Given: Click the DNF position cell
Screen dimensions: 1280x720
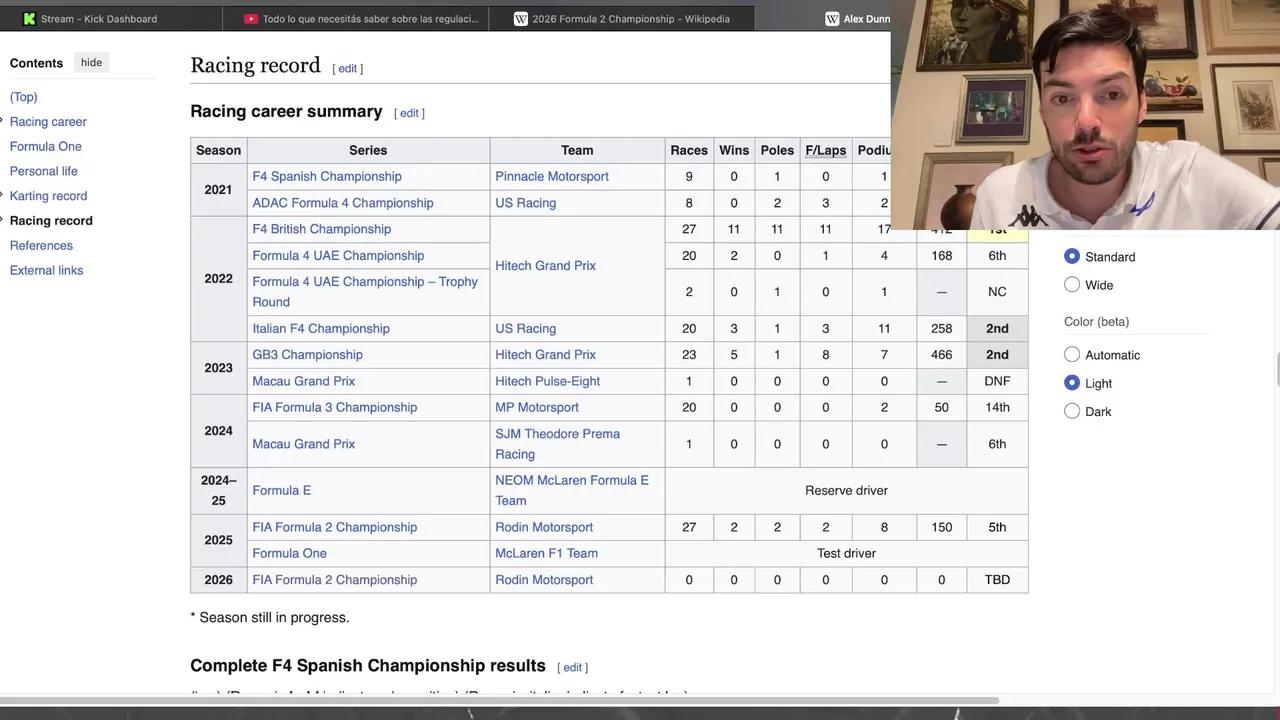Looking at the screenshot, I should (x=997, y=381).
